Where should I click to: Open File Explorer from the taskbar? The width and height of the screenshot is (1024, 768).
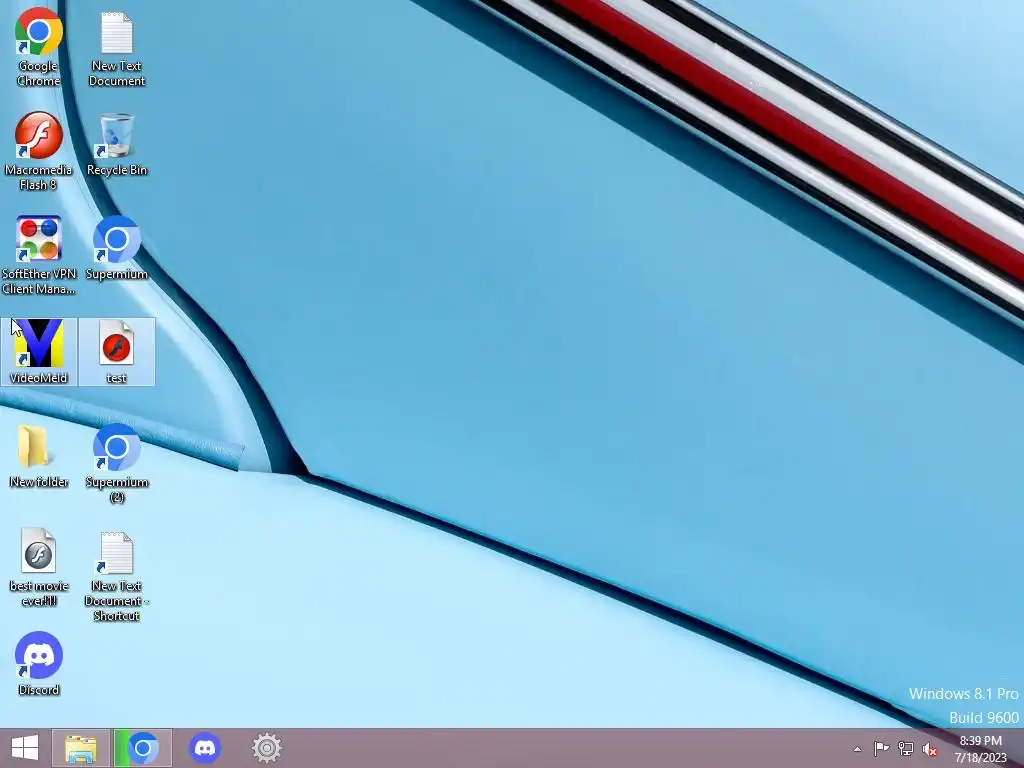80,748
